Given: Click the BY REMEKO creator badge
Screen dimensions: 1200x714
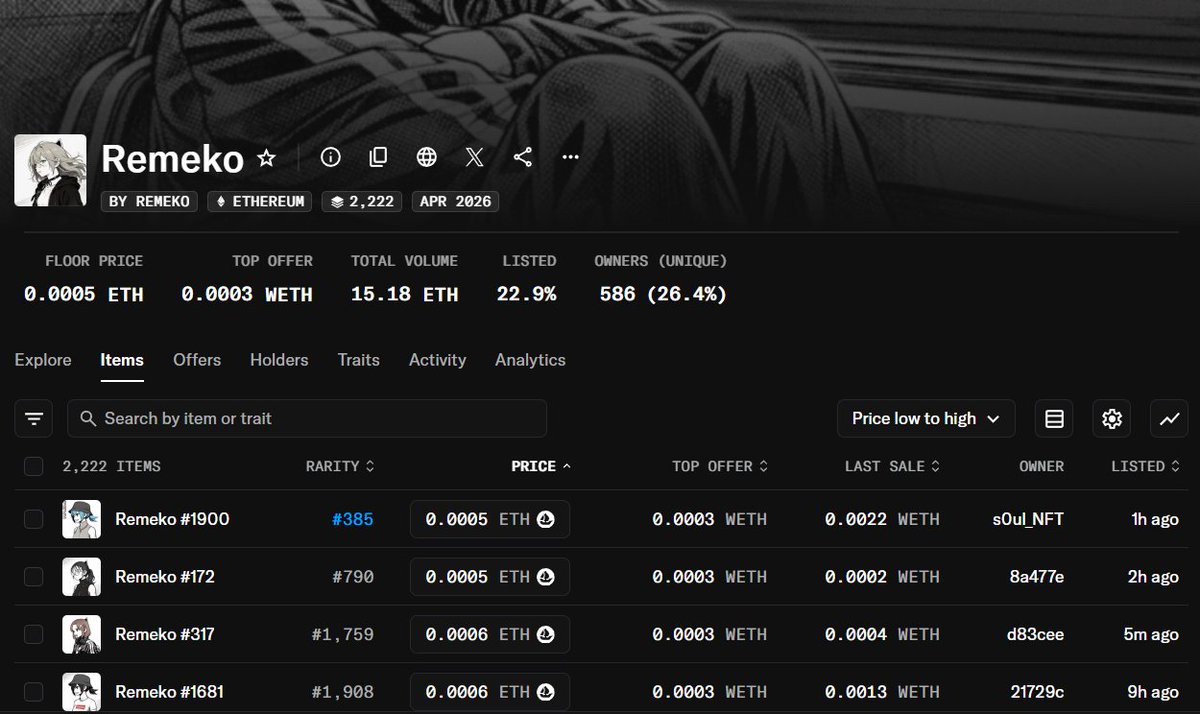Looking at the screenshot, I should point(149,201).
